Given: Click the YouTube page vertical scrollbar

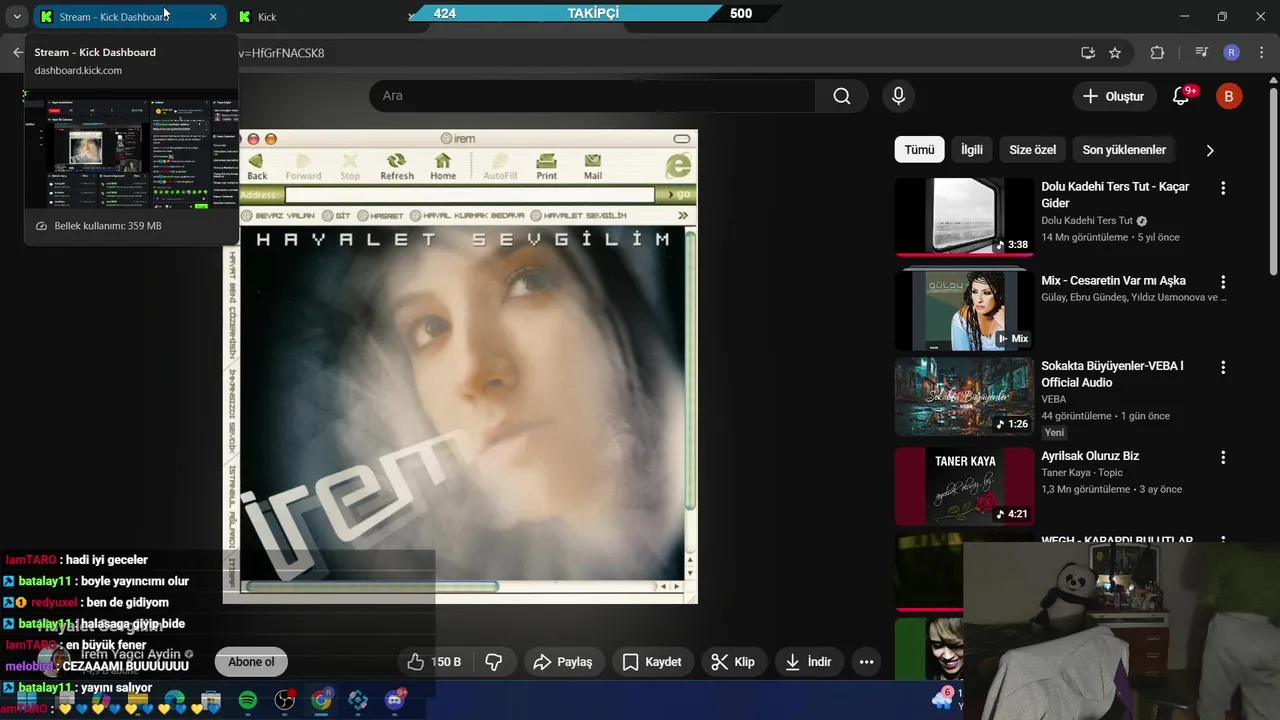Looking at the screenshot, I should click(x=1273, y=180).
